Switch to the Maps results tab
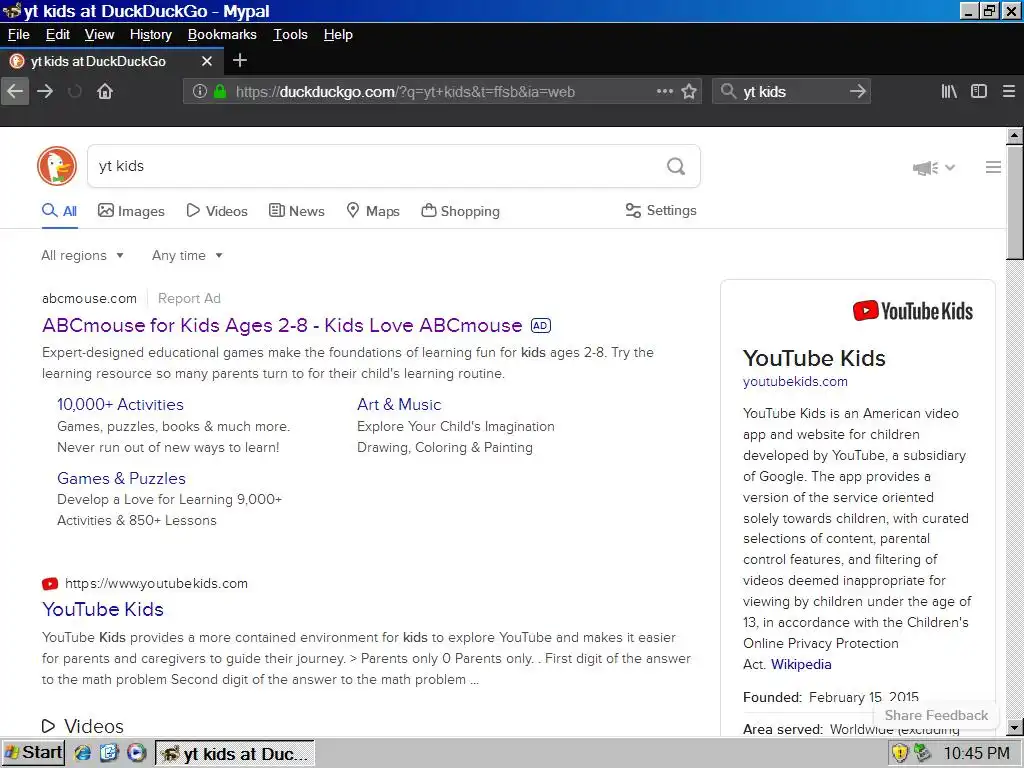 [x=373, y=211]
